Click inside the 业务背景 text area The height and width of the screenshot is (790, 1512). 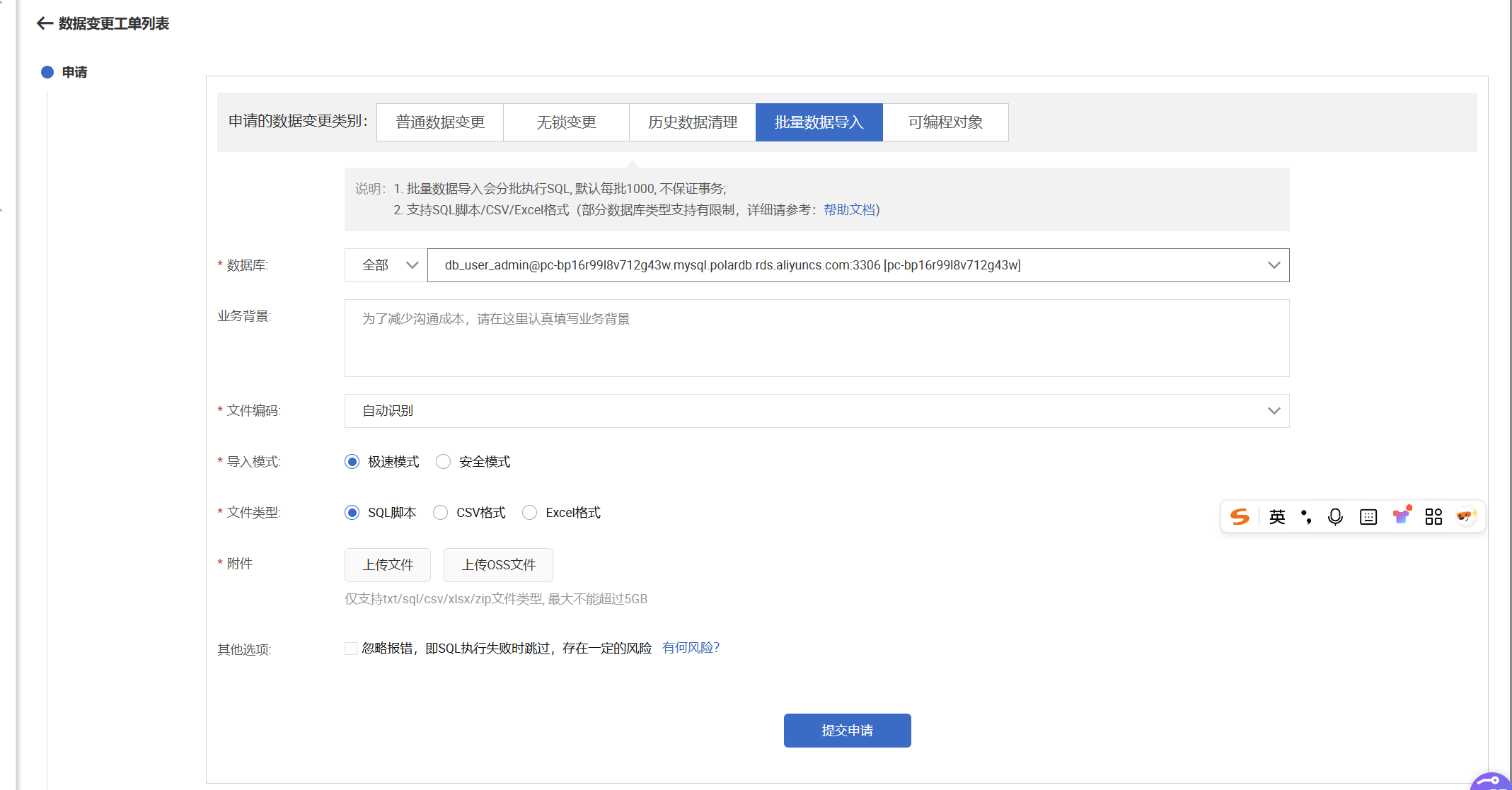coord(816,338)
